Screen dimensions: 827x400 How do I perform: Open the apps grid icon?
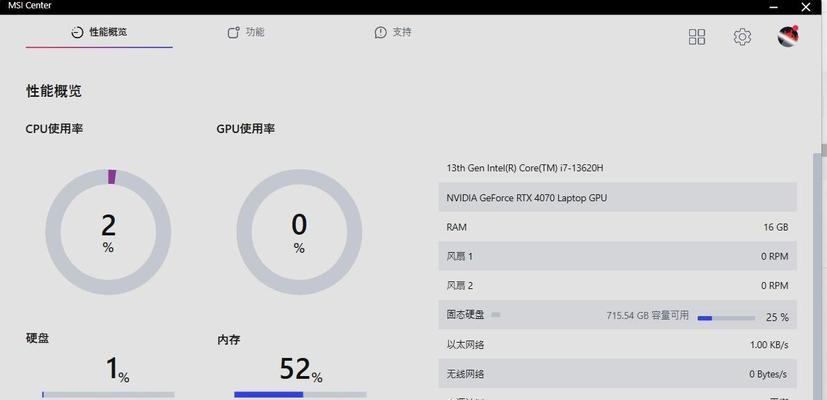pos(697,37)
